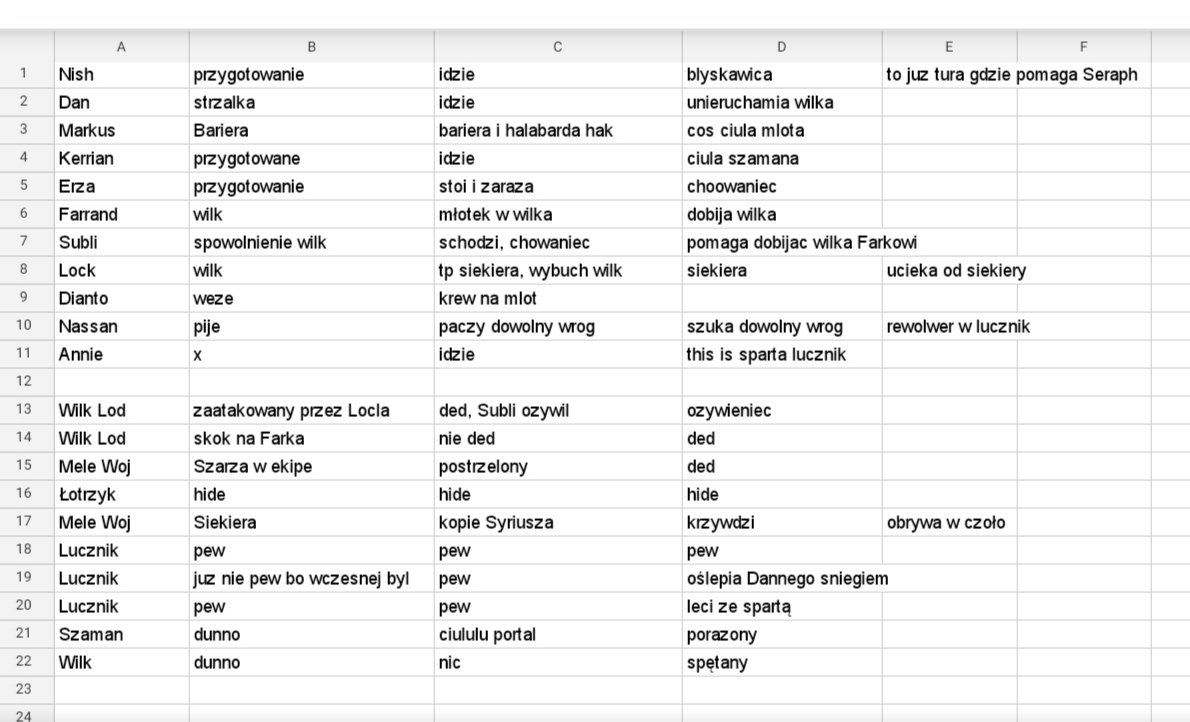Select the Szaman cell

[121, 635]
